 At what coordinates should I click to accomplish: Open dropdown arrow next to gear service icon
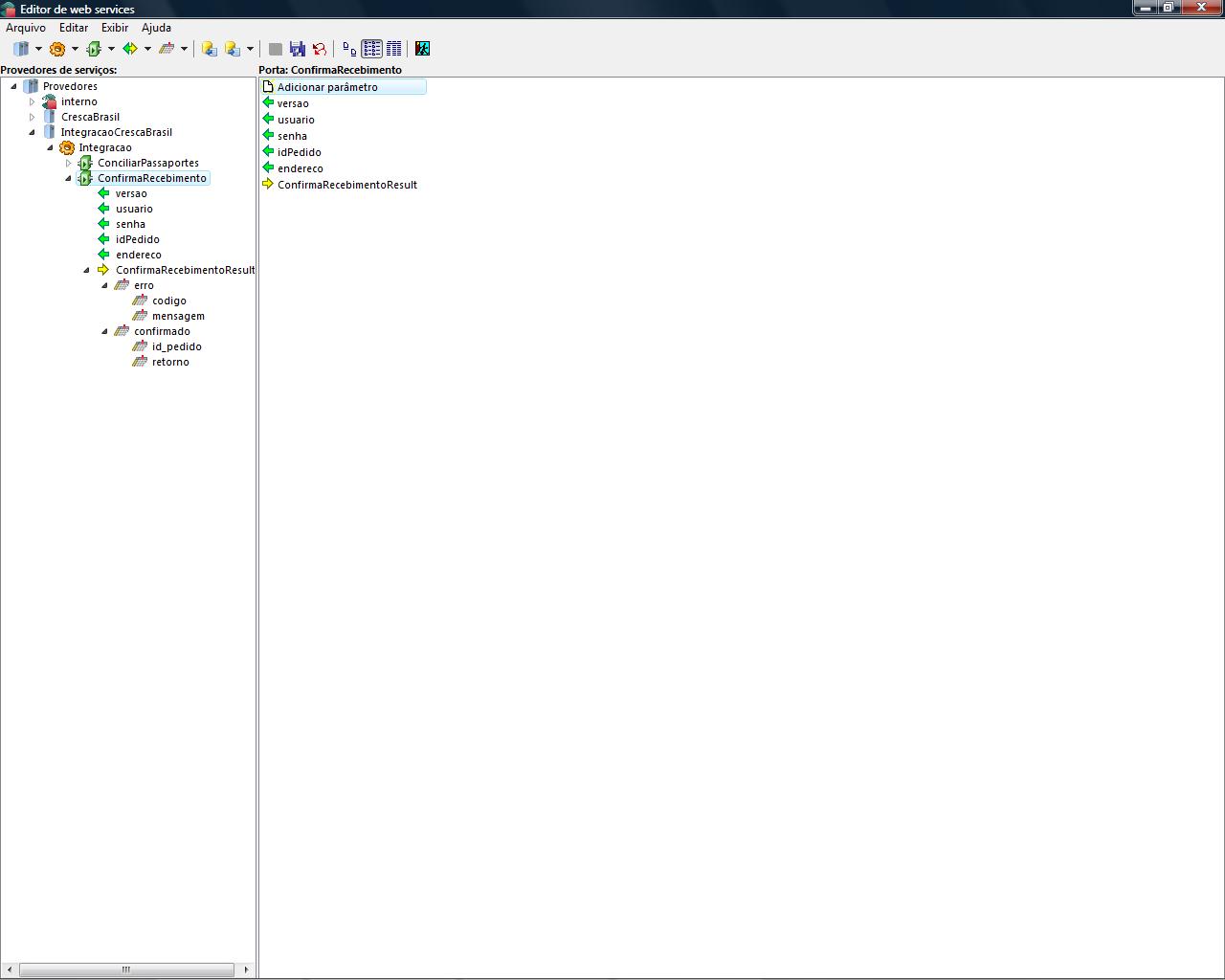click(x=75, y=49)
